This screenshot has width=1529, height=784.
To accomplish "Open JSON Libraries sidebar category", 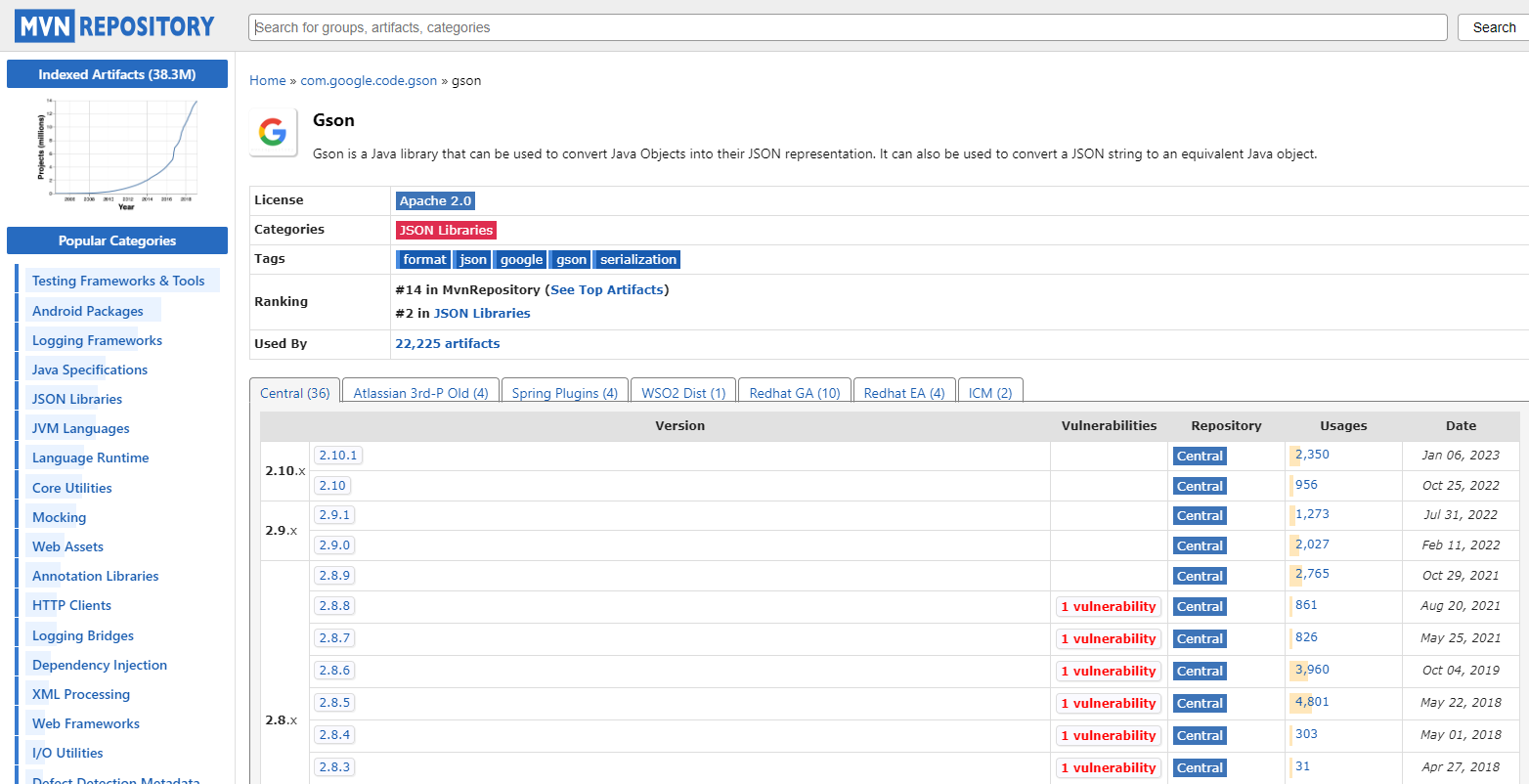I will [77, 399].
